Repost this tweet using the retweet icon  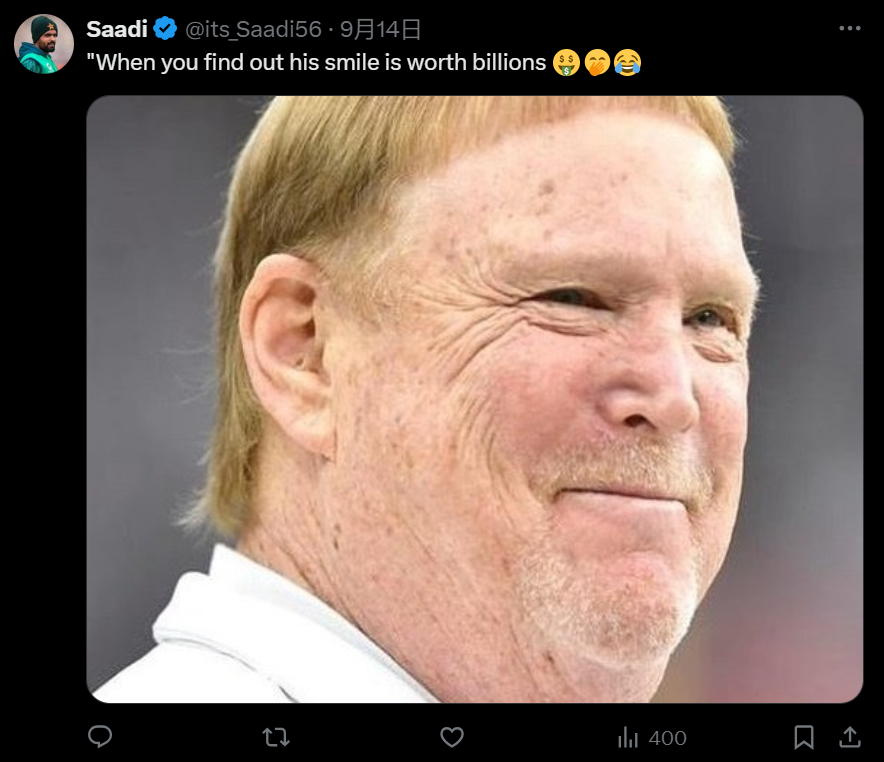(x=276, y=737)
